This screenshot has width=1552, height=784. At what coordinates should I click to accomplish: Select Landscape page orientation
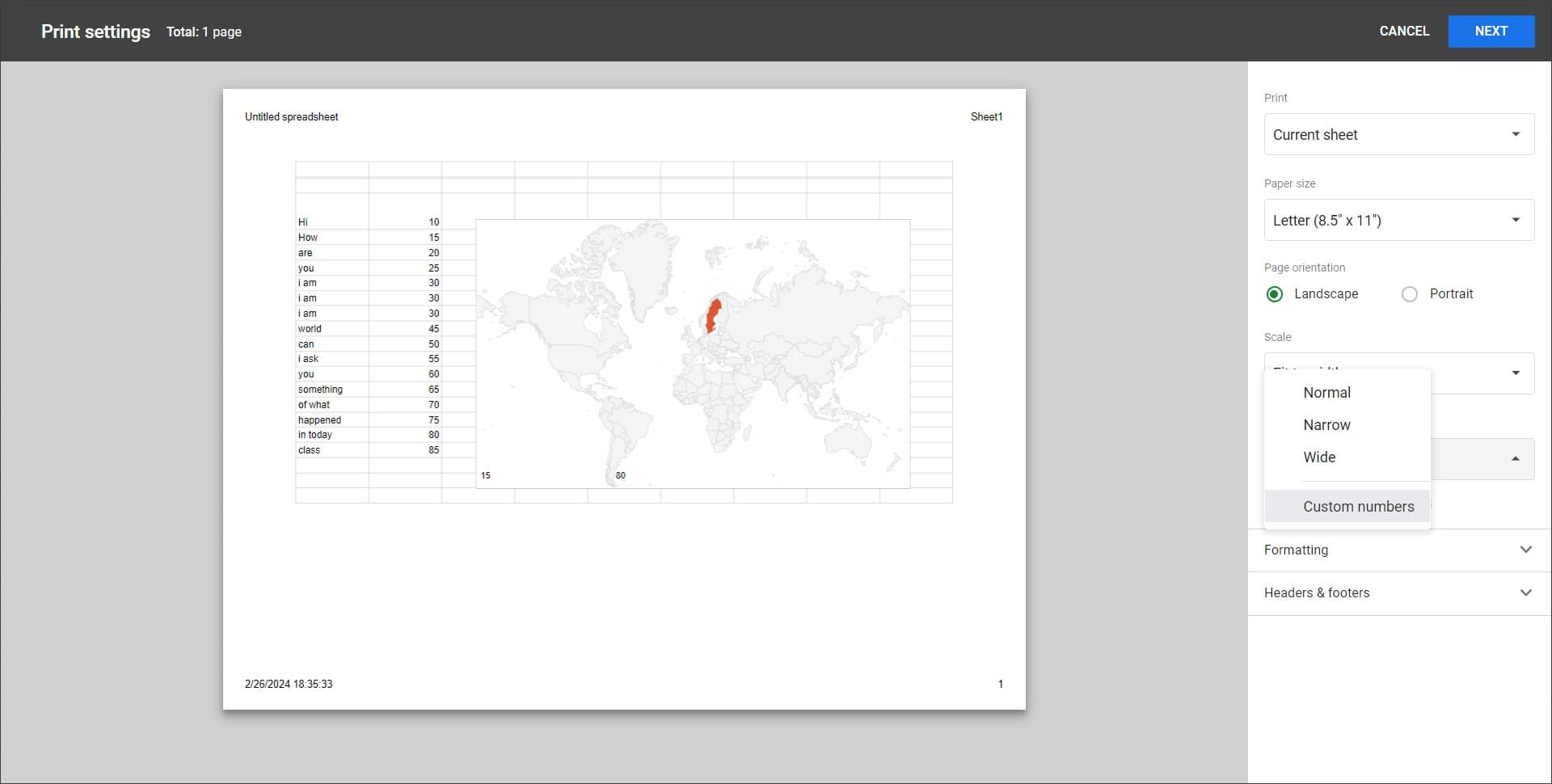click(x=1275, y=294)
